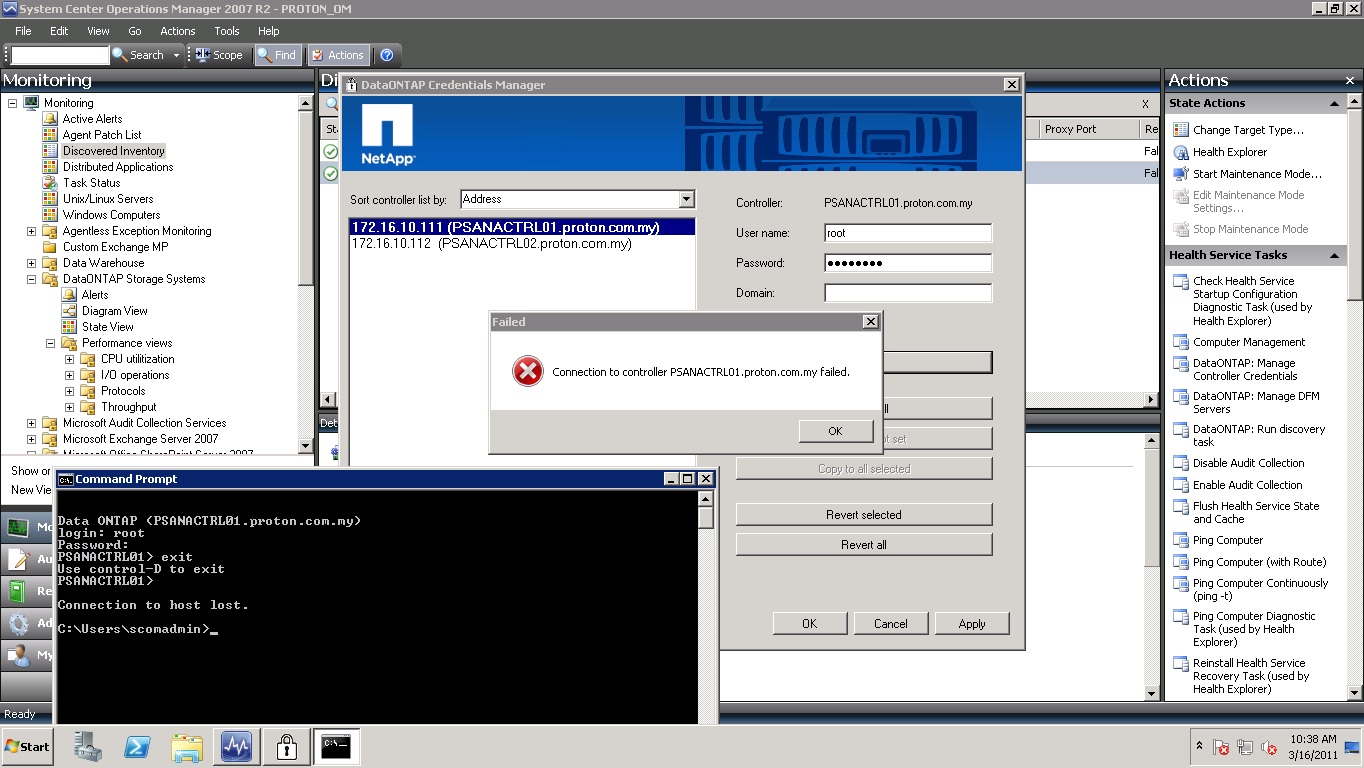This screenshot has width=1364, height=768.
Task: Run DataONTAP Manage DFM Servers task
Action: coord(1256,403)
